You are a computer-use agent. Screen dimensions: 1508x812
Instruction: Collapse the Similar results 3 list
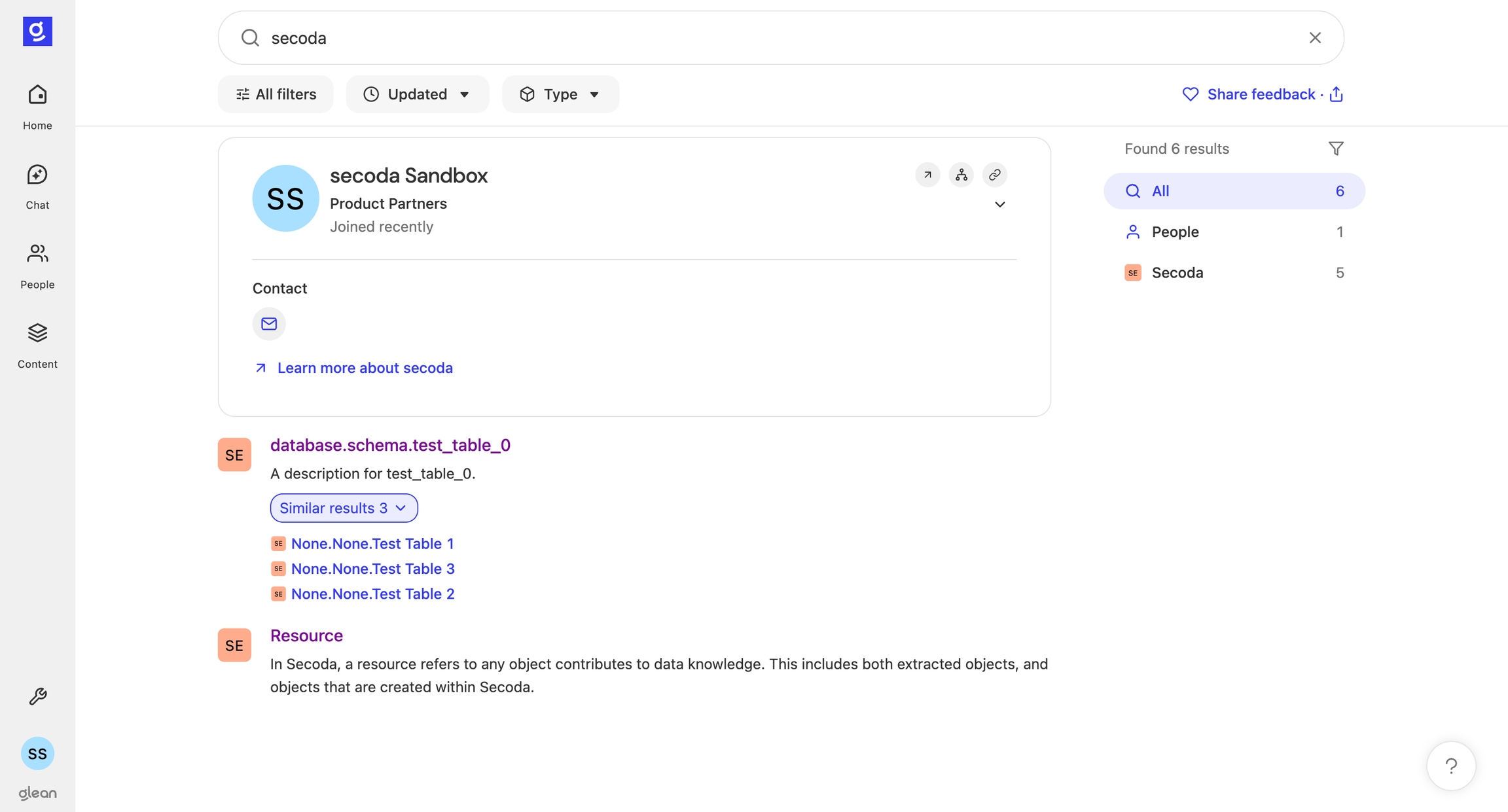(x=344, y=508)
